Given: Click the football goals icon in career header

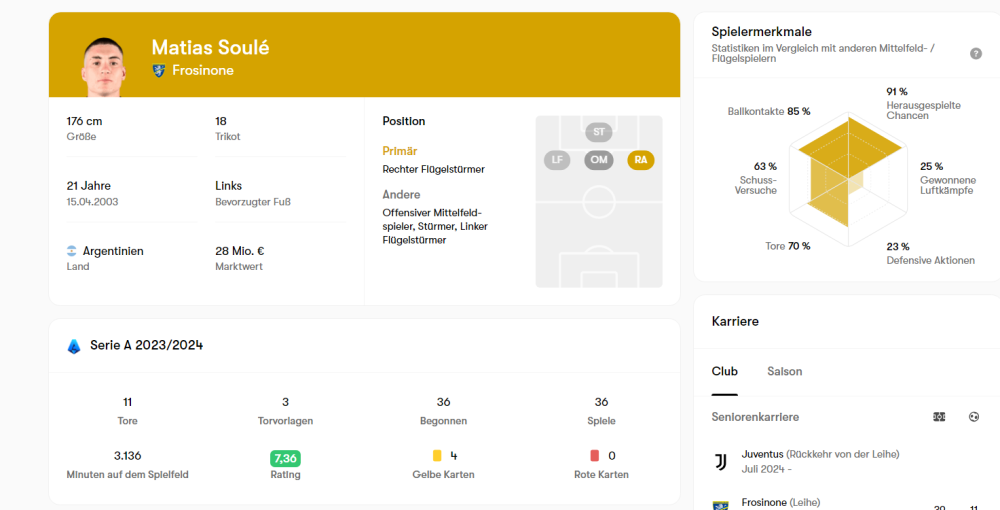Looking at the screenshot, I should click(x=973, y=416).
